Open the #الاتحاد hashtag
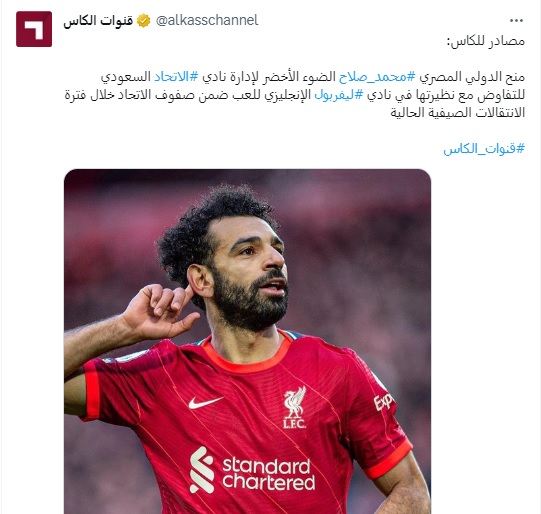541x514 pixels. point(176,77)
